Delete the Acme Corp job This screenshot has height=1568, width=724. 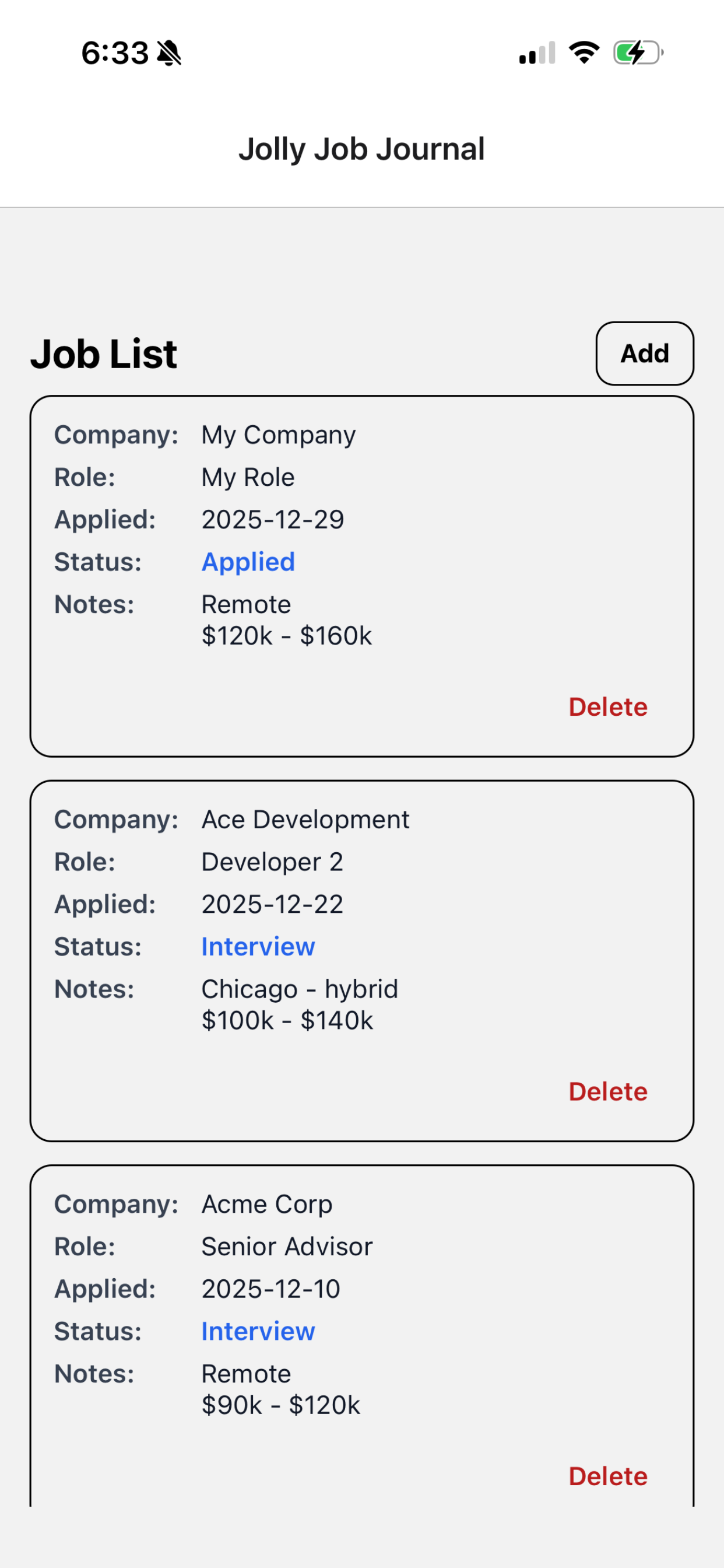[608, 1475]
